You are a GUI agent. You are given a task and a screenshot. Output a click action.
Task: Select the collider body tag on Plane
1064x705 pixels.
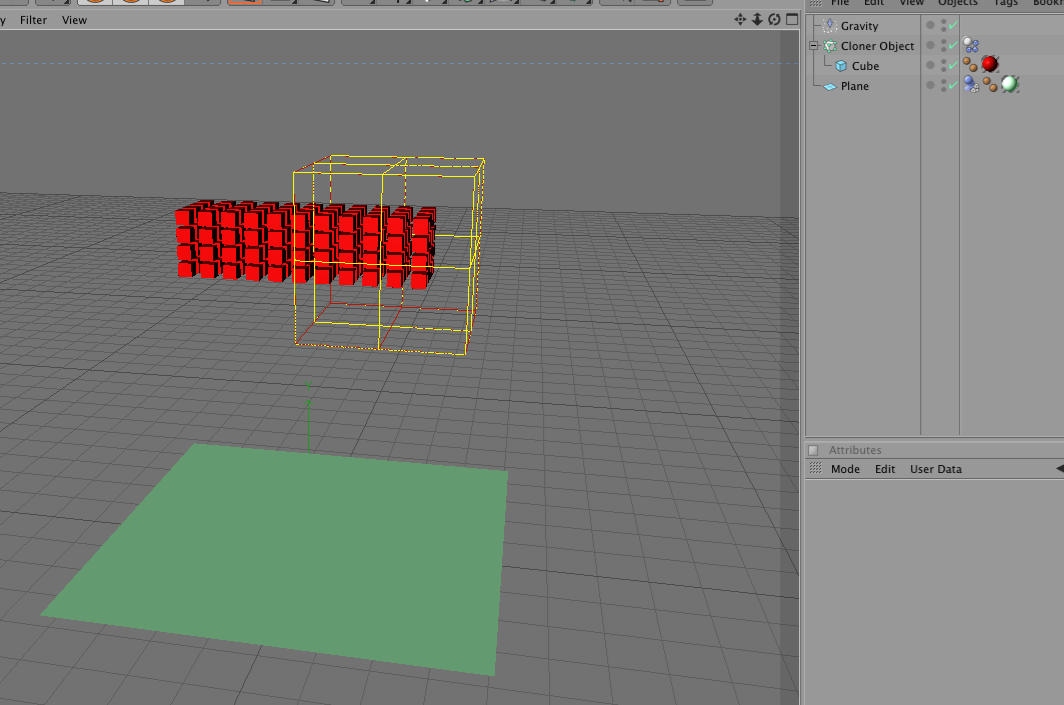(x=971, y=85)
